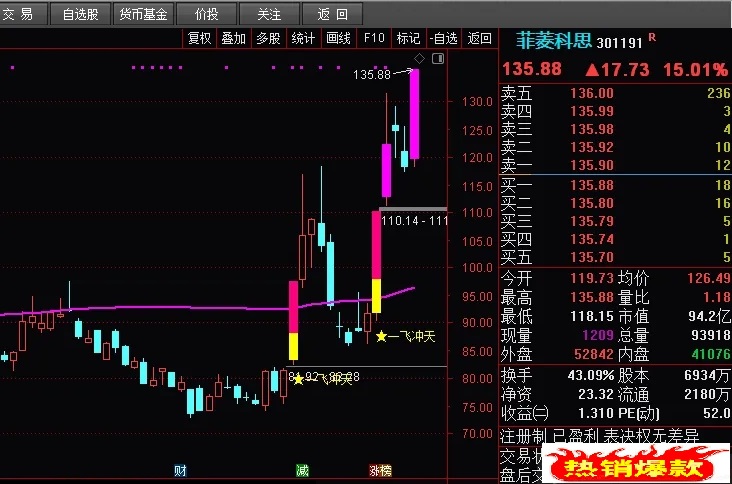The image size is (732, 484).
Task: Click the 总量 93918 value
Action: (x=711, y=335)
